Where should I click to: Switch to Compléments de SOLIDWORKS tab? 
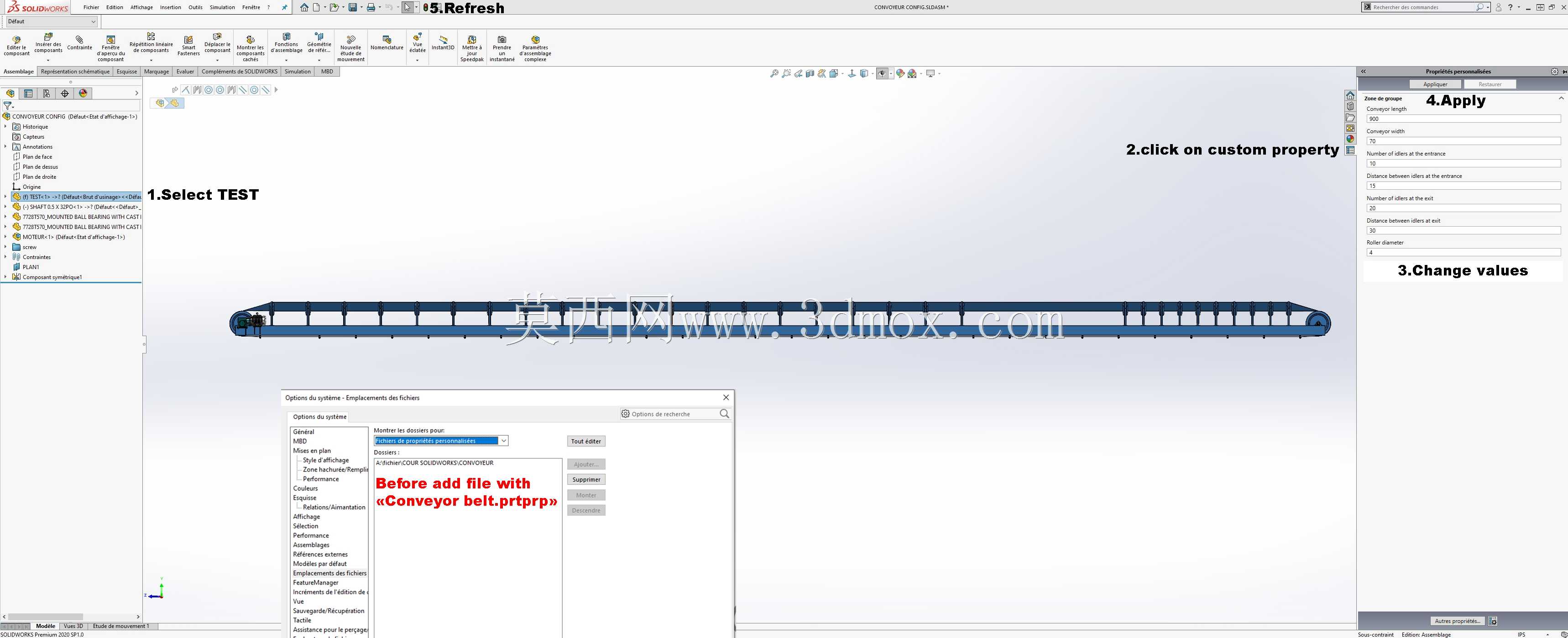pos(239,71)
